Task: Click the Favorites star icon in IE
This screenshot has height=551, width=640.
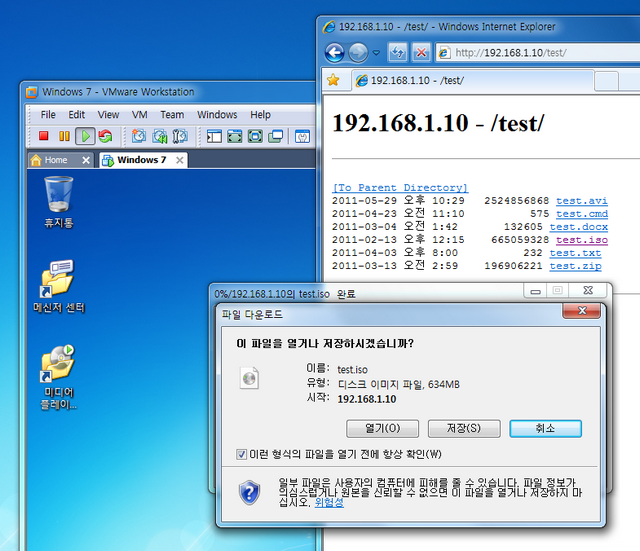Action: pyautogui.click(x=333, y=80)
